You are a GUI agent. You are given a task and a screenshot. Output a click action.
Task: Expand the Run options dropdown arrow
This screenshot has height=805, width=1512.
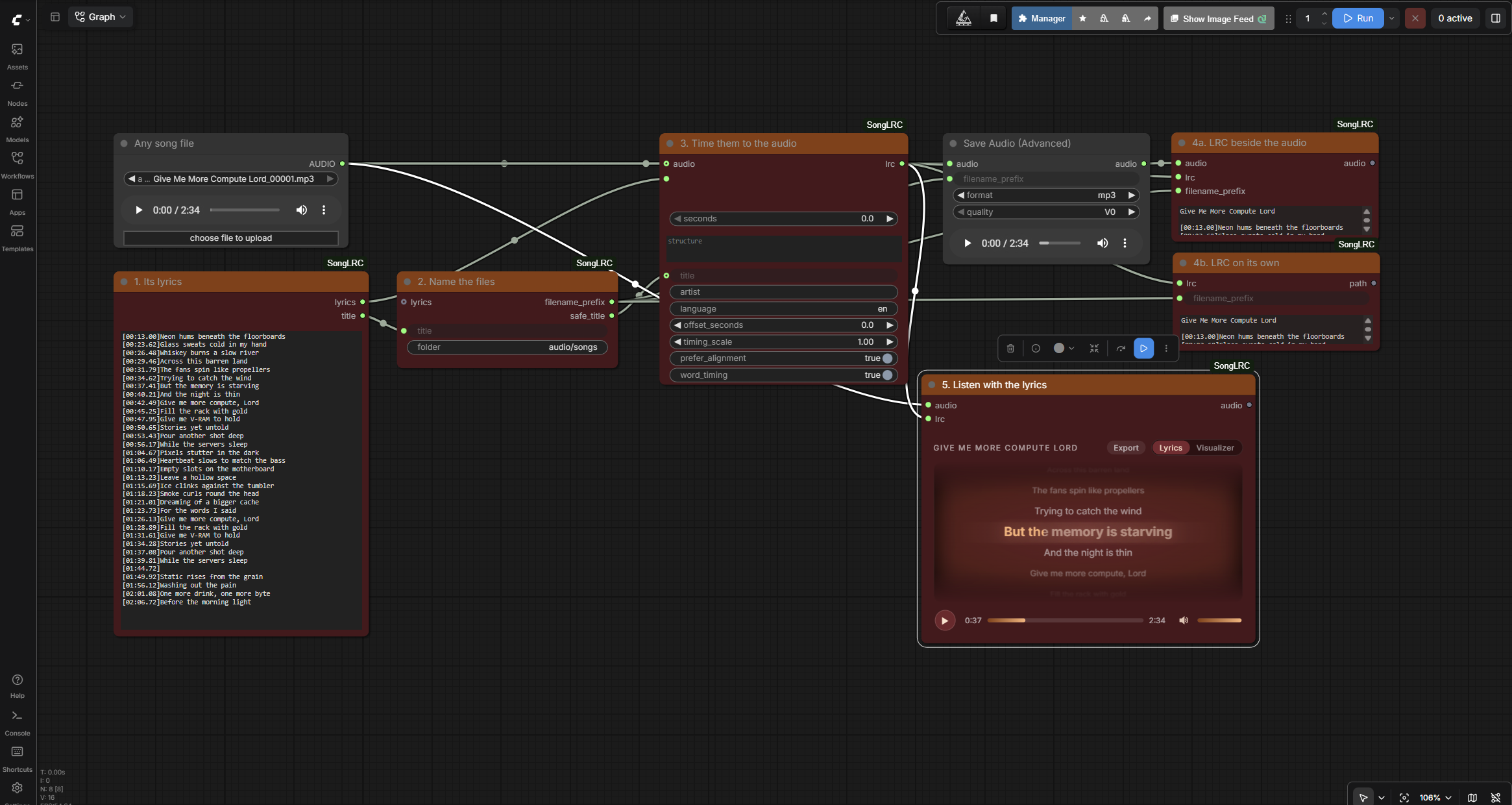(1391, 18)
